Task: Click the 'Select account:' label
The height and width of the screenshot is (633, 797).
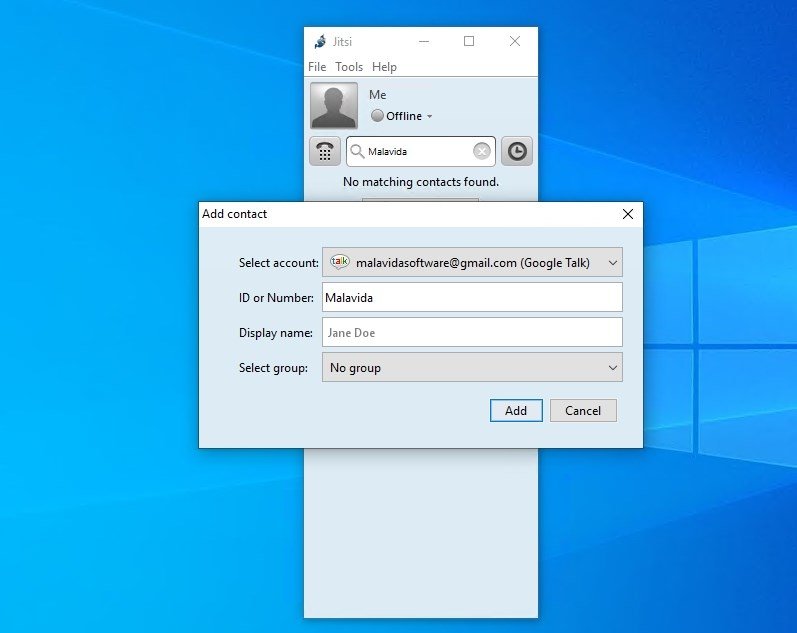Action: tap(279, 263)
